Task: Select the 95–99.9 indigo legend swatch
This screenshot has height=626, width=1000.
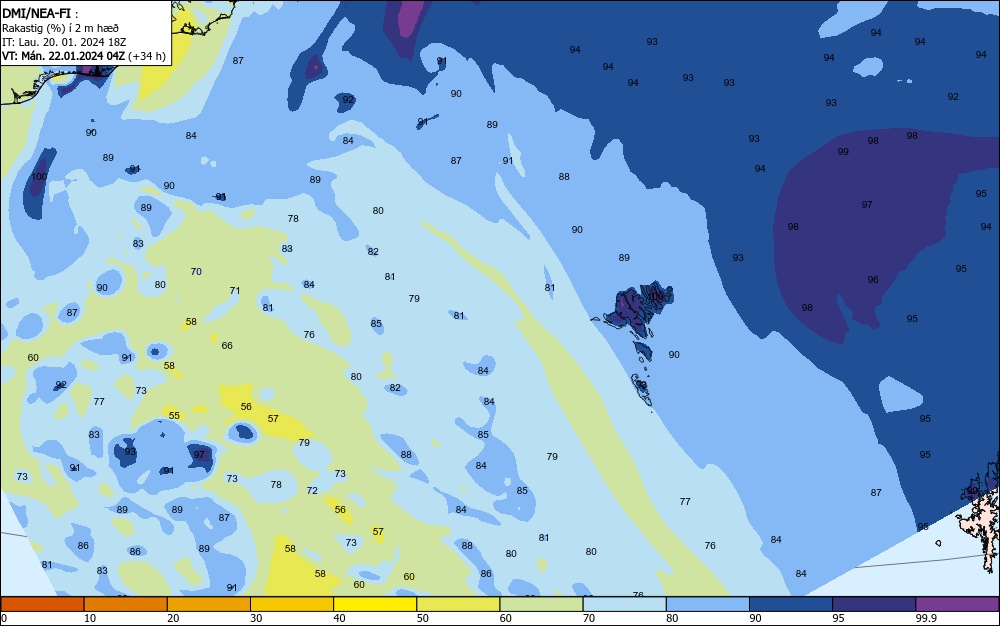Action: 874,604
